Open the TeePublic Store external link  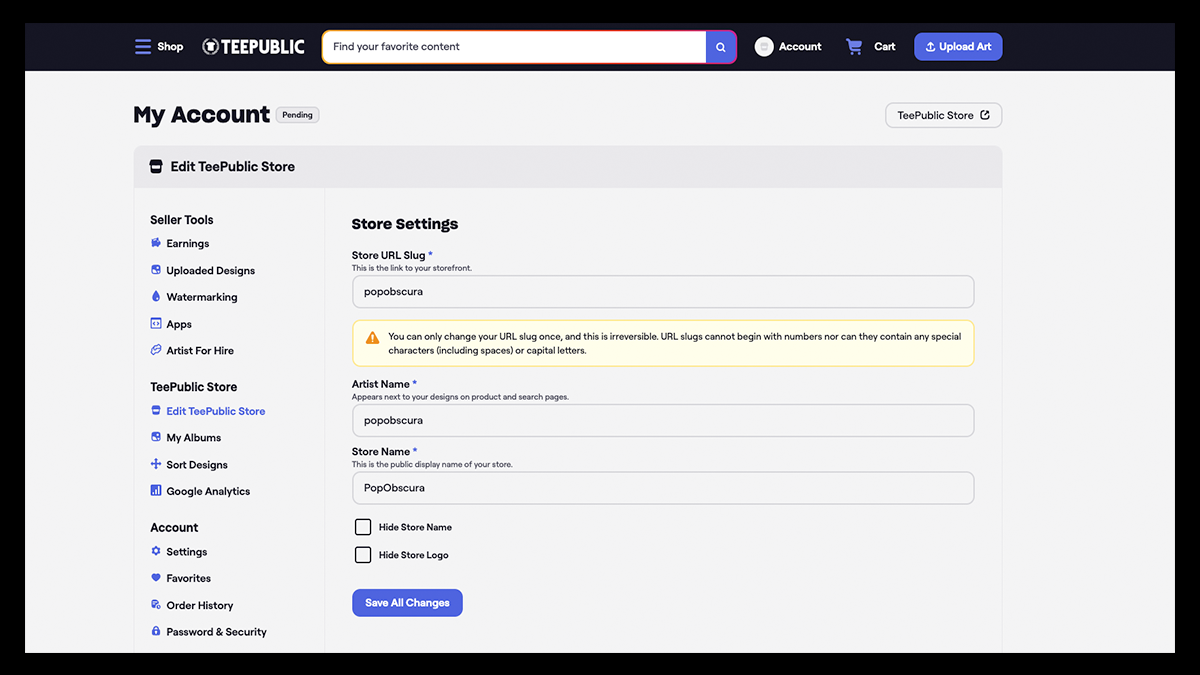coord(943,116)
